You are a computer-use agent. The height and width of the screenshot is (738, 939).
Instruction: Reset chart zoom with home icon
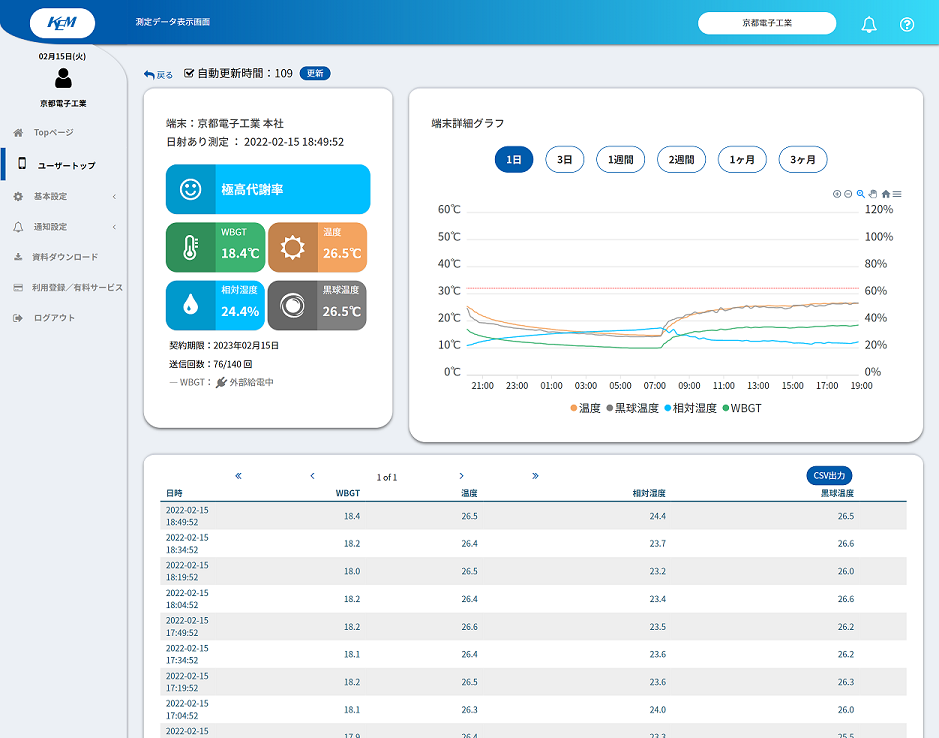[885, 194]
